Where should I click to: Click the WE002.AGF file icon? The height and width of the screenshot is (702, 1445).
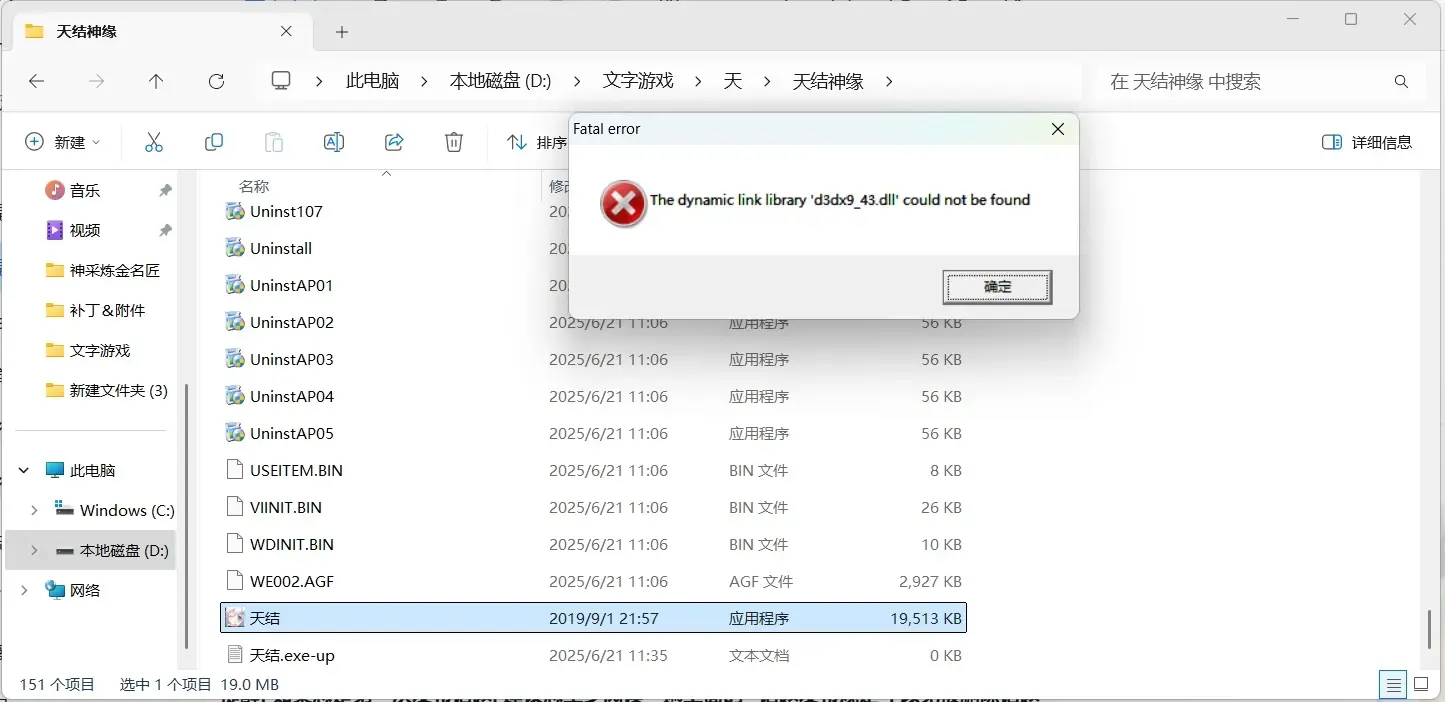(235, 581)
